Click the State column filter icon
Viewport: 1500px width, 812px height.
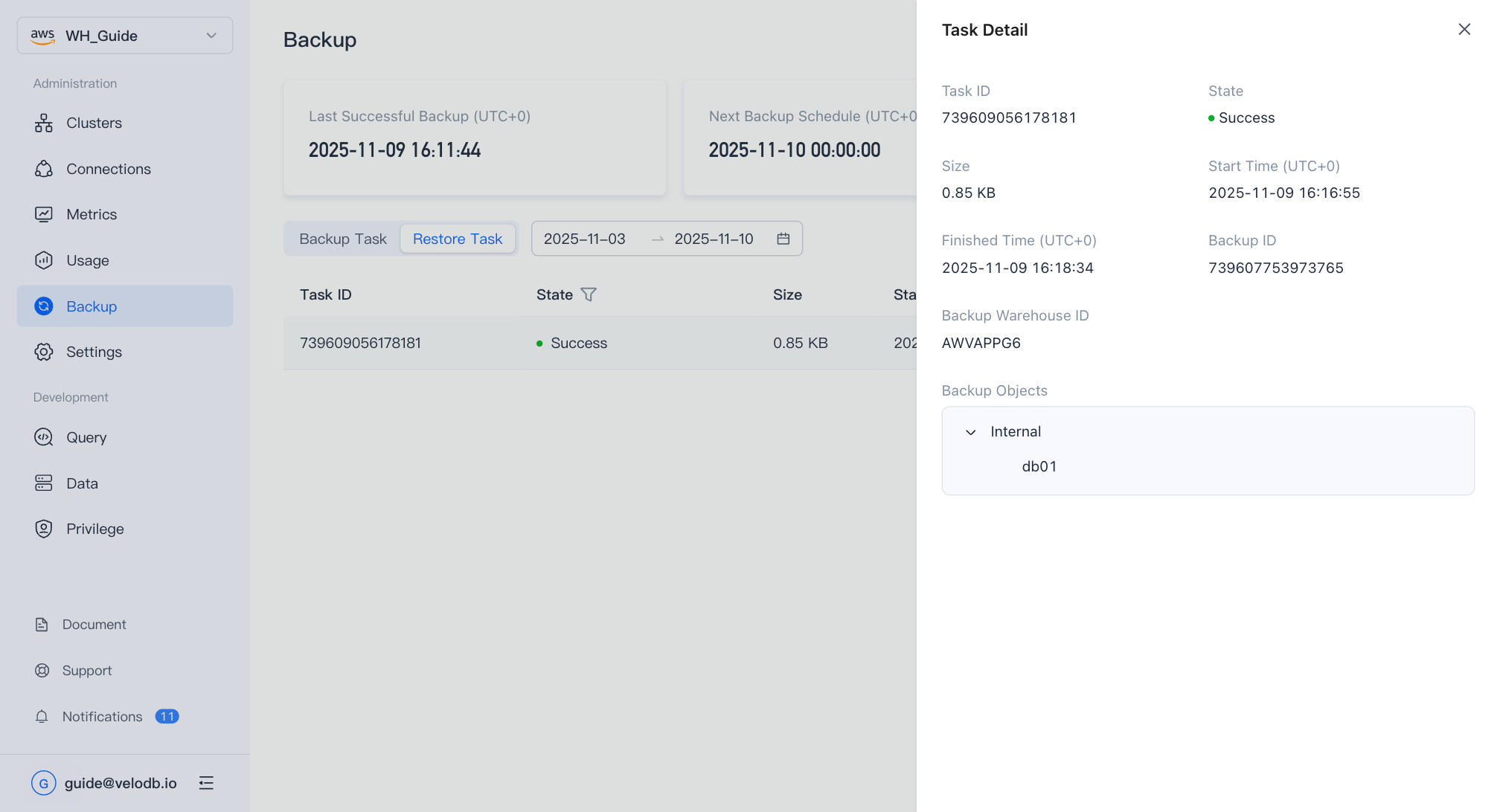(x=589, y=295)
